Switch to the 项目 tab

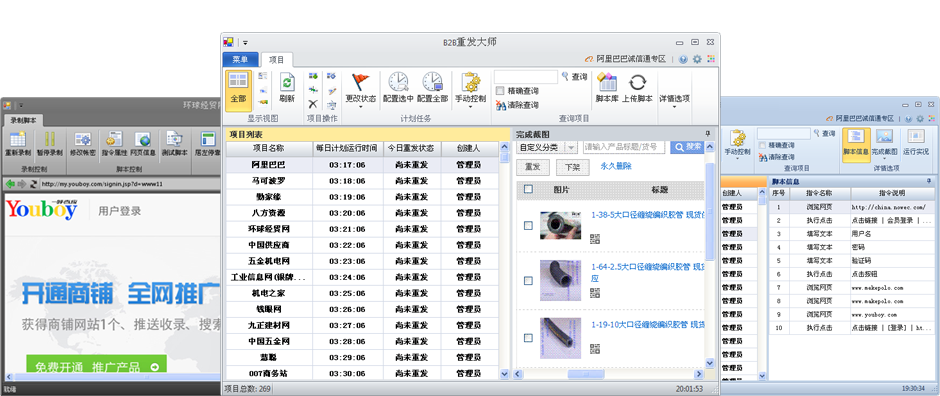276,59
